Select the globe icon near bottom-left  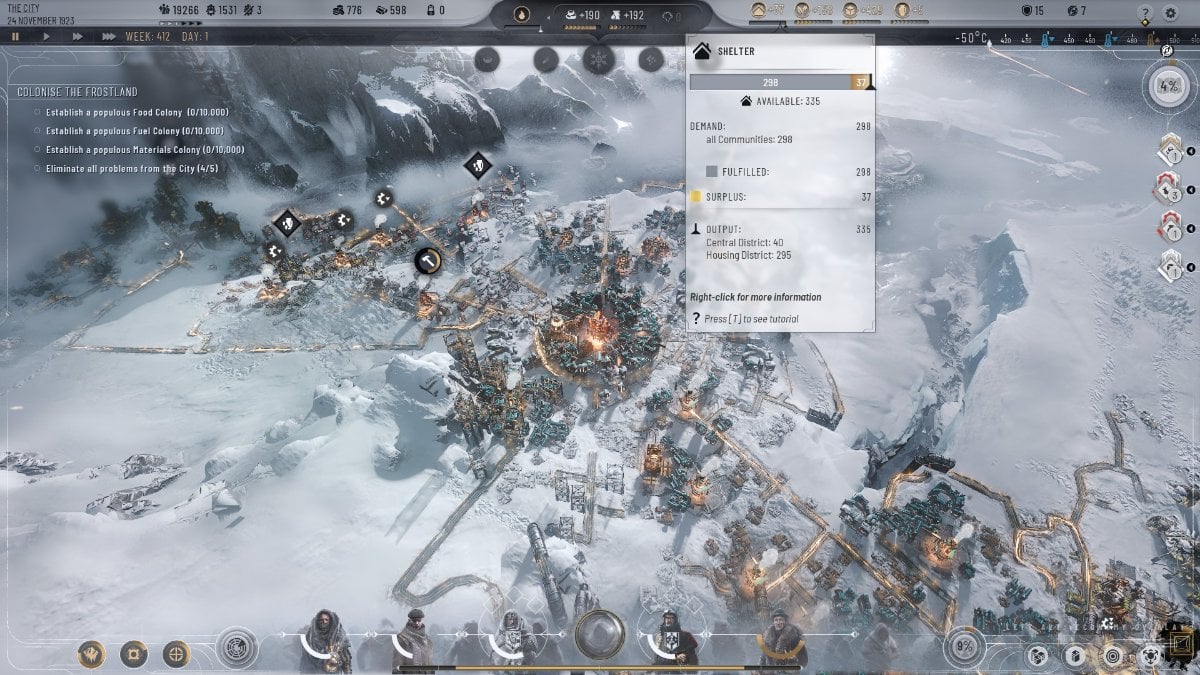[x=175, y=652]
